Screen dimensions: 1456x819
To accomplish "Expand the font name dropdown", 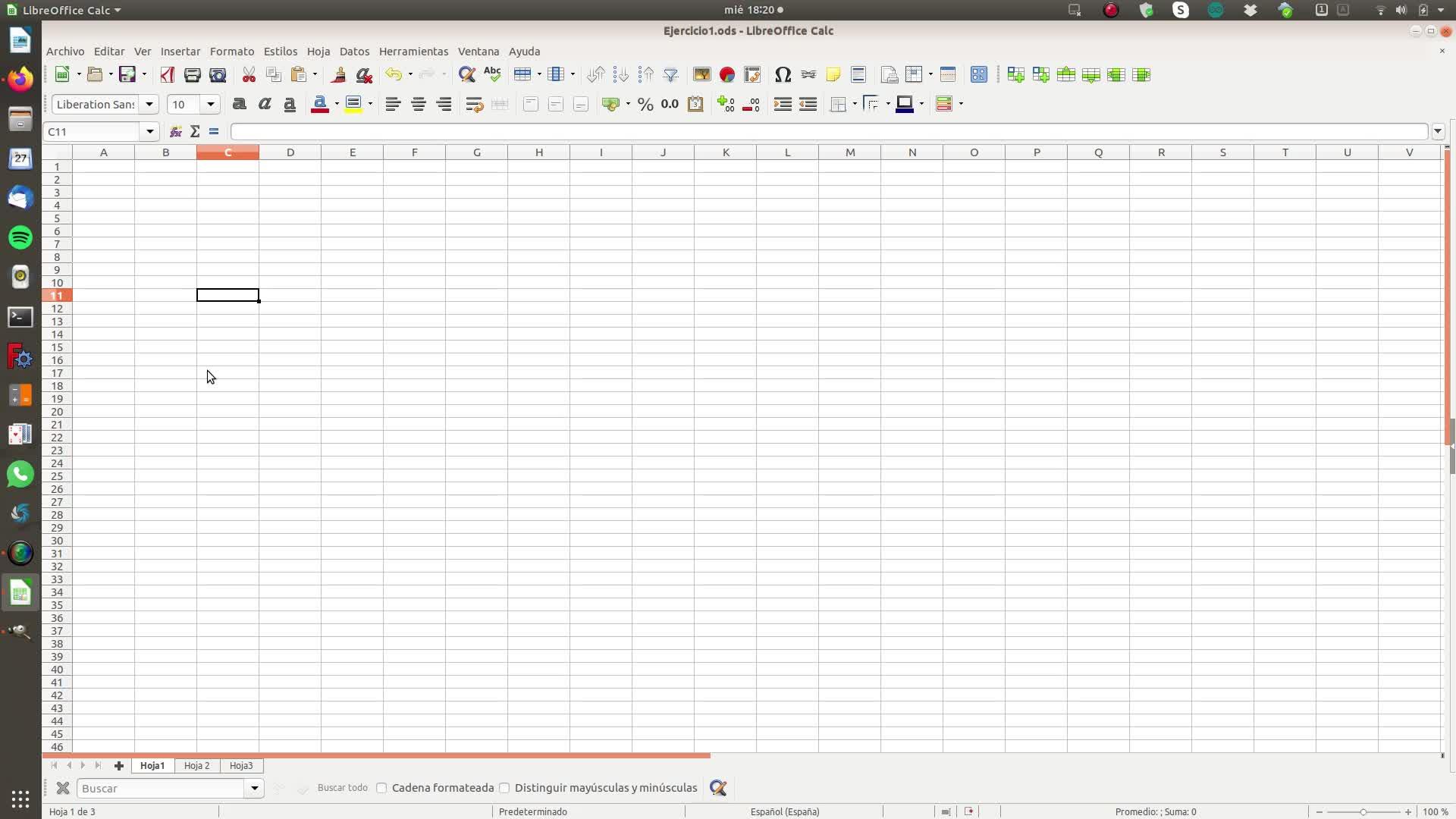I will [x=149, y=104].
